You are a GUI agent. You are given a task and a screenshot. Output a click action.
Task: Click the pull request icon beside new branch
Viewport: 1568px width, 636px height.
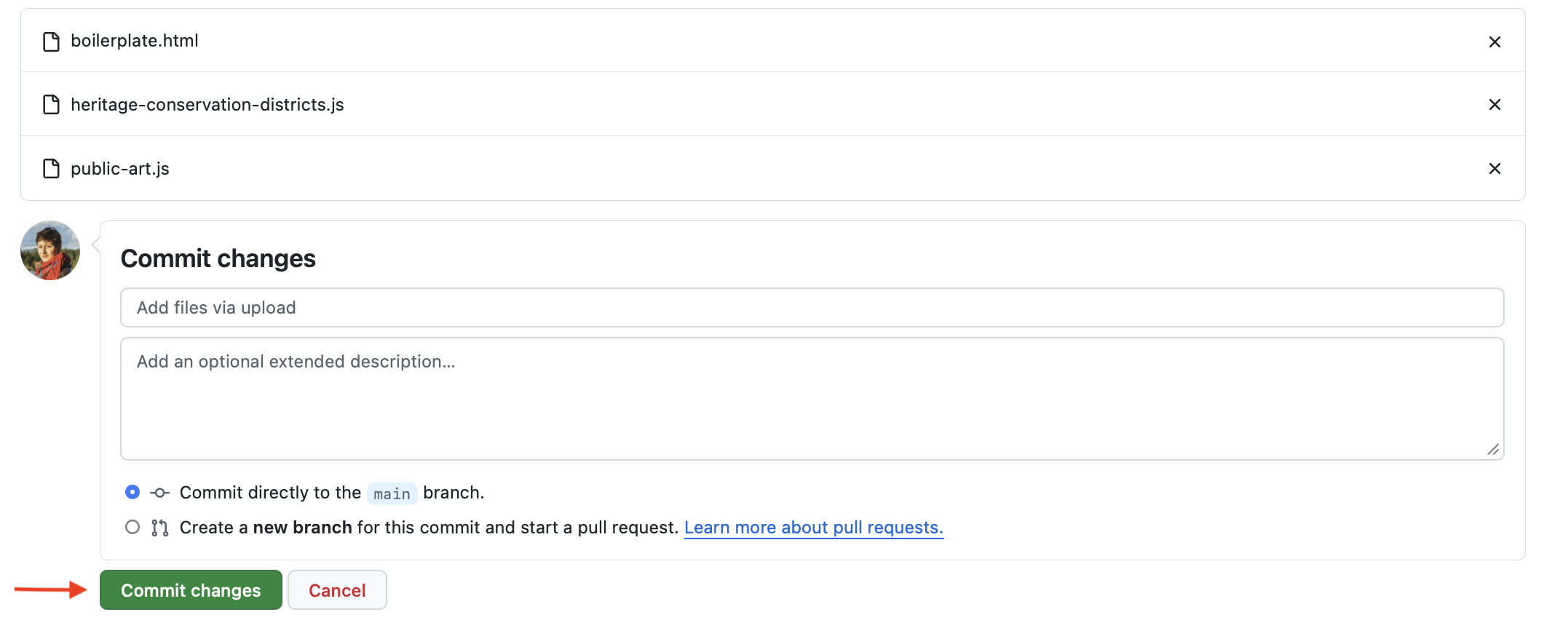pyautogui.click(x=160, y=528)
